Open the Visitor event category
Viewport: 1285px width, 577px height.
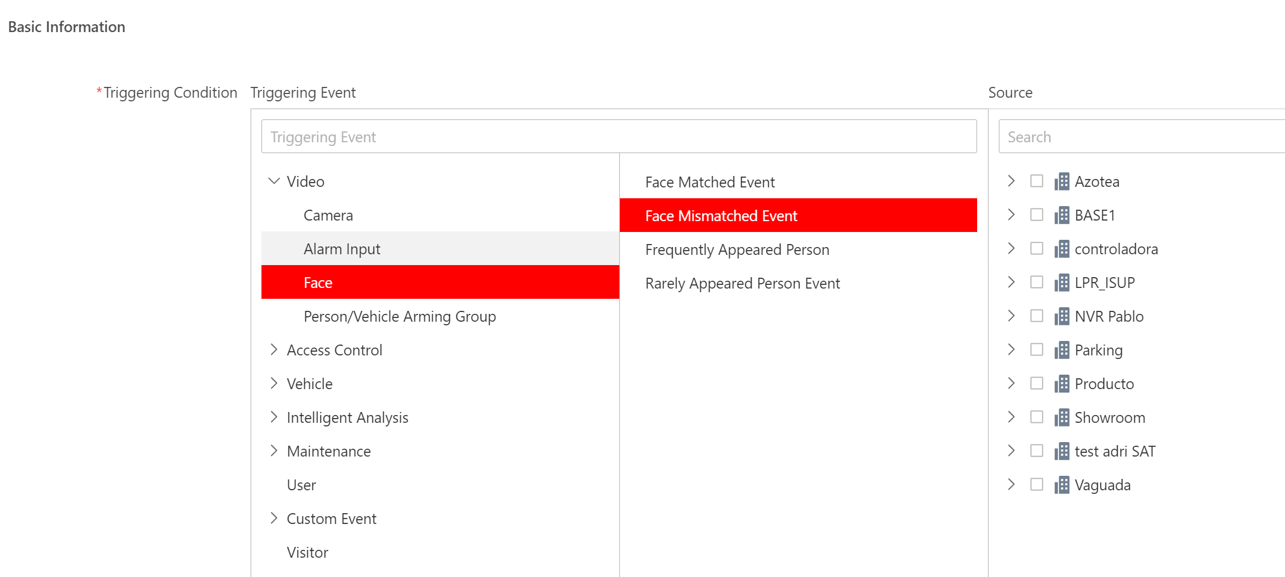pos(307,552)
